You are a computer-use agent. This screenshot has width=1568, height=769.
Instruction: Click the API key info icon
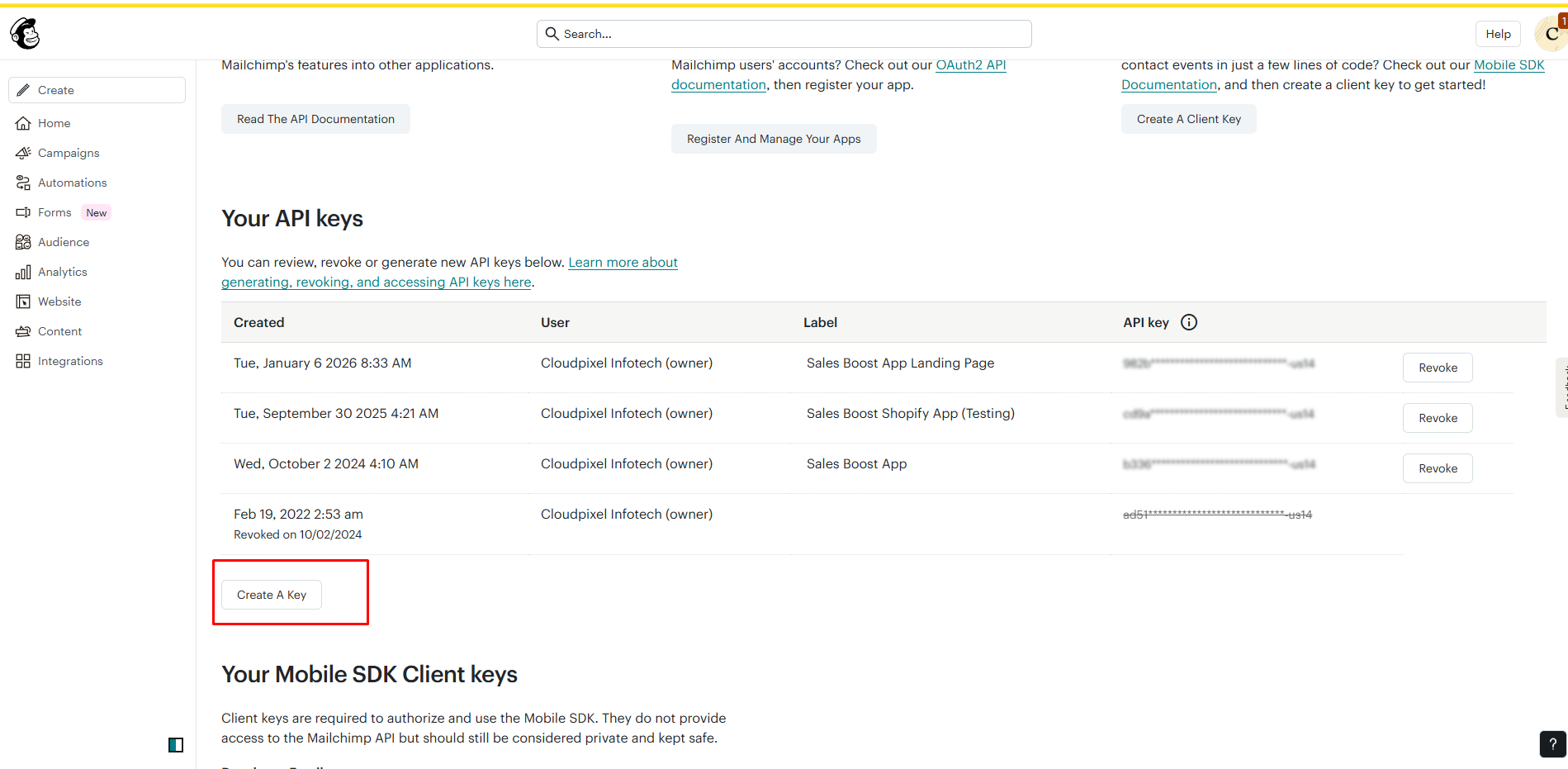point(1188,322)
